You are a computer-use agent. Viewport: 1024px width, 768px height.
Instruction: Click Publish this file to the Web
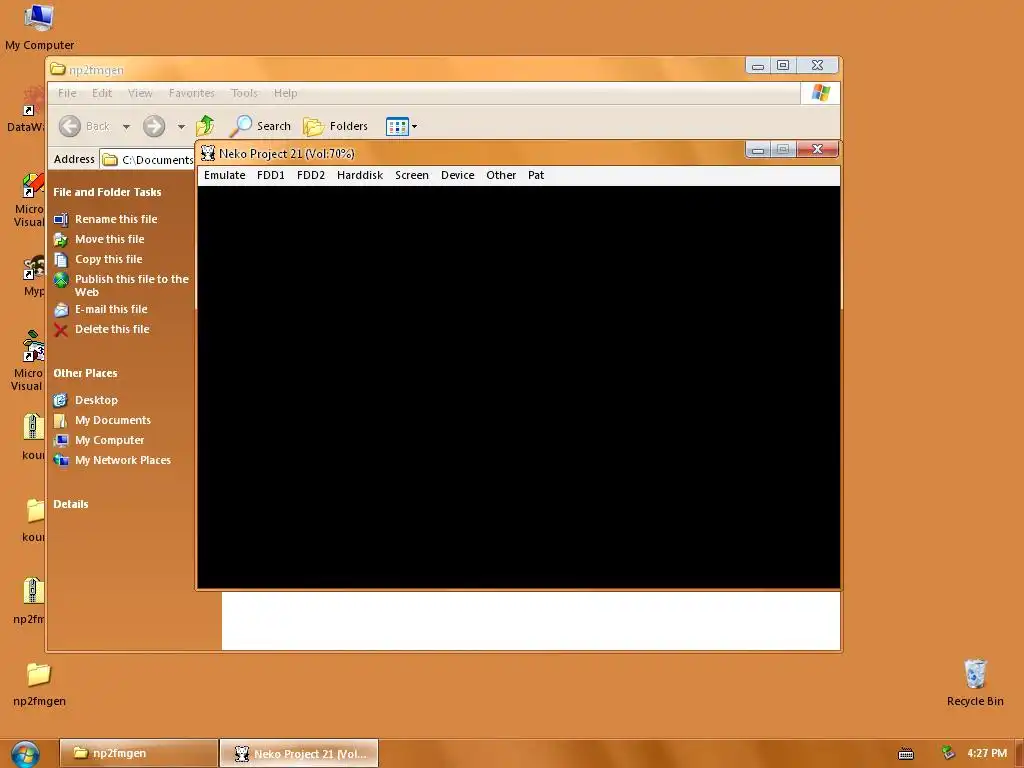tap(131, 285)
